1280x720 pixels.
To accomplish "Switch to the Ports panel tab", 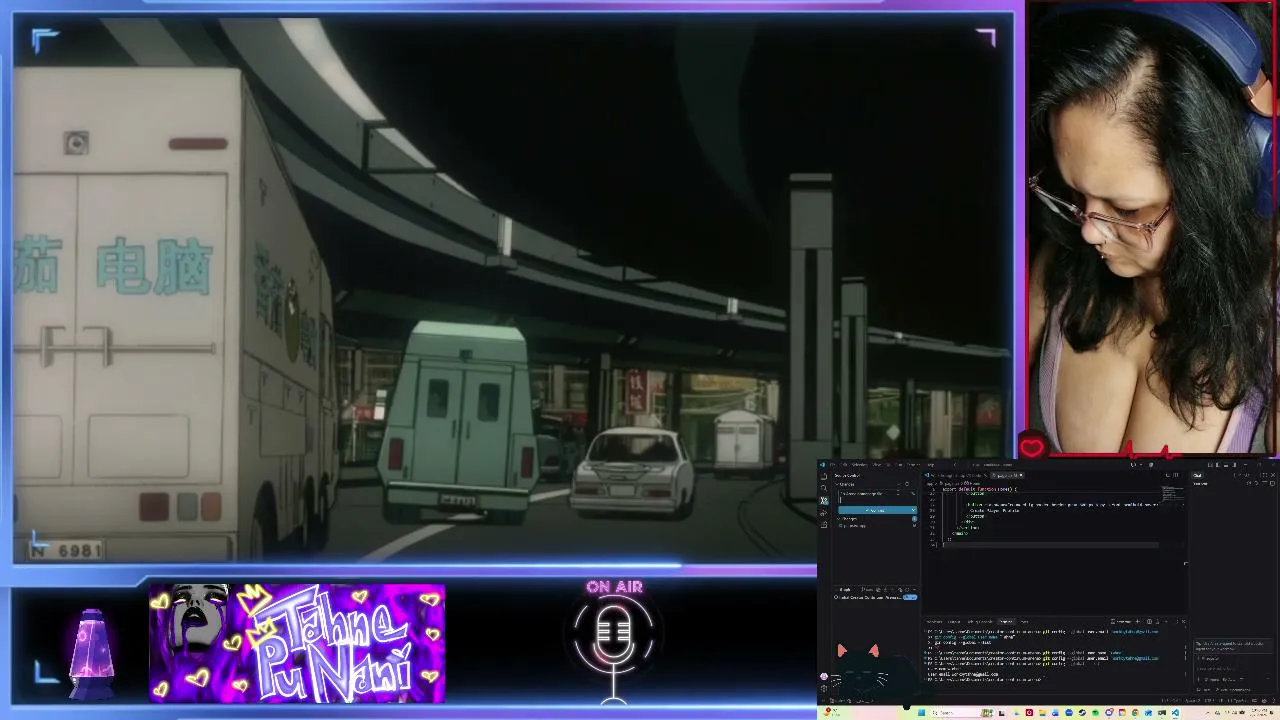I will tap(1025, 621).
